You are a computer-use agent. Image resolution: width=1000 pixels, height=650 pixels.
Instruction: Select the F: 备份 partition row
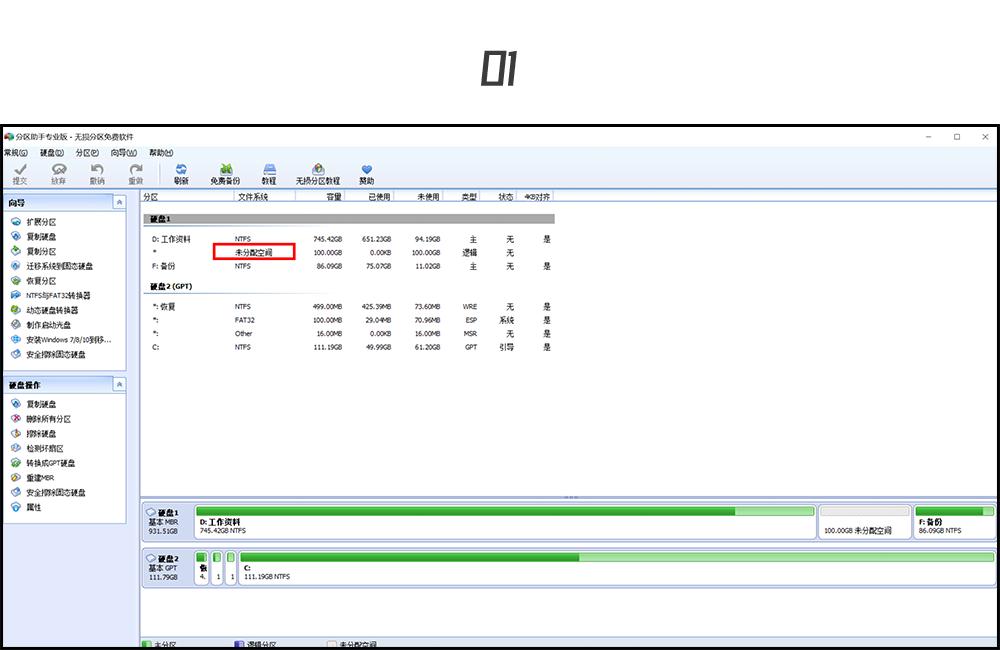coord(349,266)
